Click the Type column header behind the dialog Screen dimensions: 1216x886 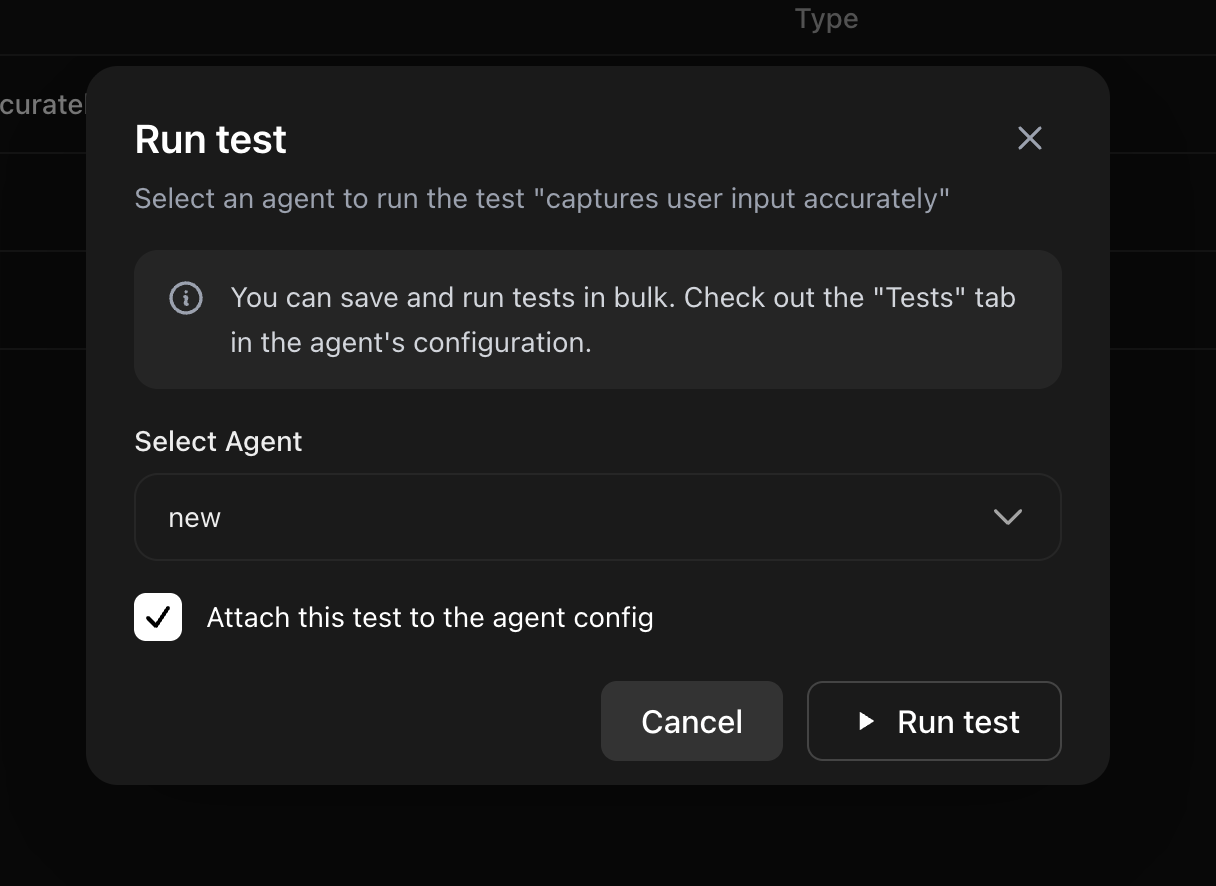pyautogui.click(x=825, y=18)
